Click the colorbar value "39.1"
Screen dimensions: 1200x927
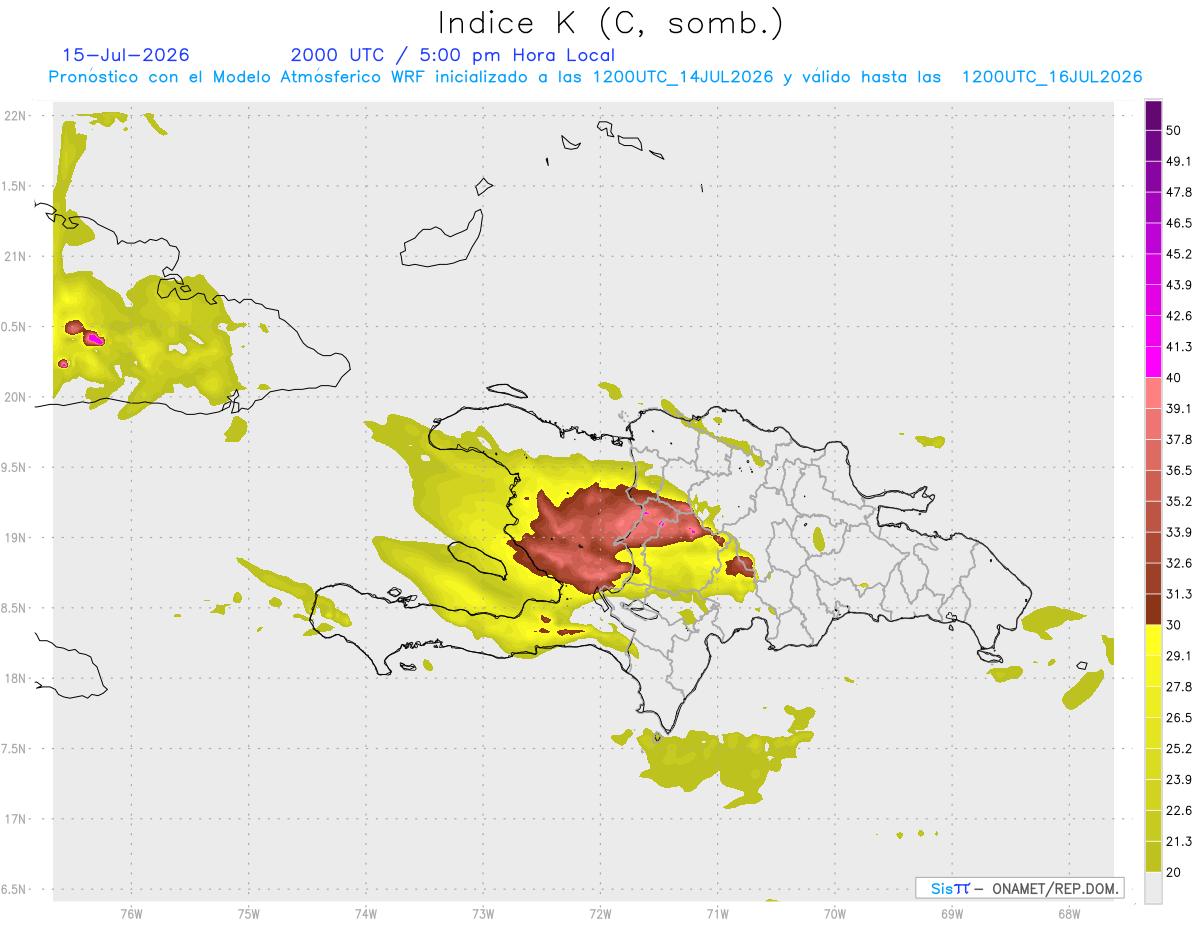click(1179, 408)
